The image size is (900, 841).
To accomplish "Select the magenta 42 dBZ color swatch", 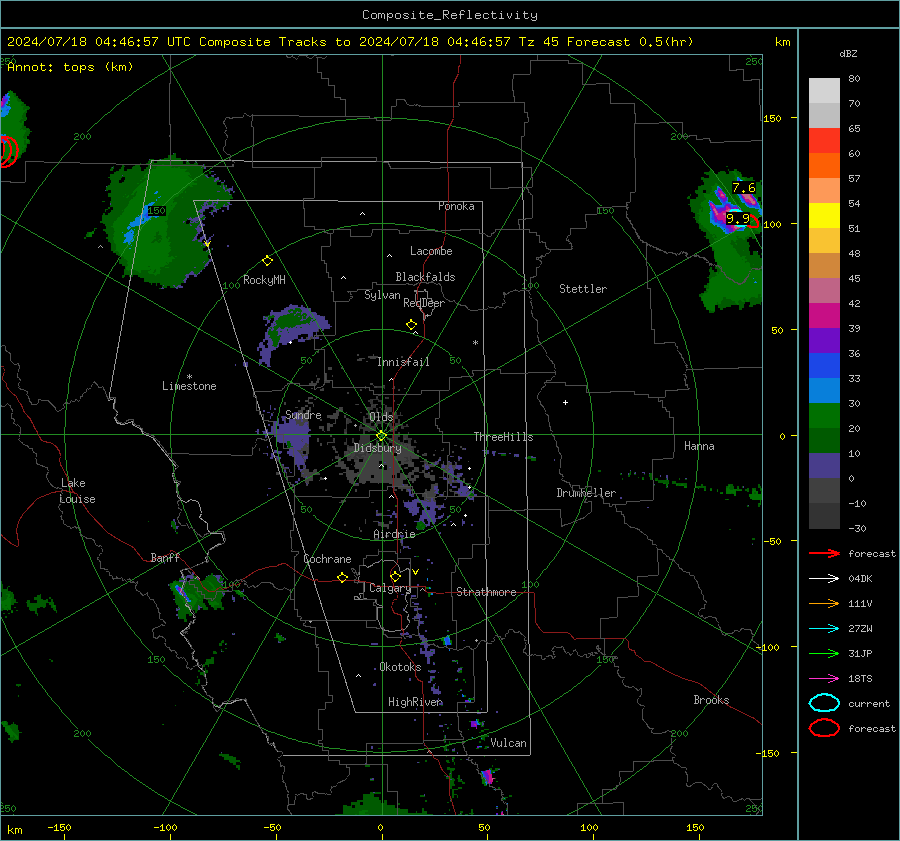I will click(x=824, y=316).
